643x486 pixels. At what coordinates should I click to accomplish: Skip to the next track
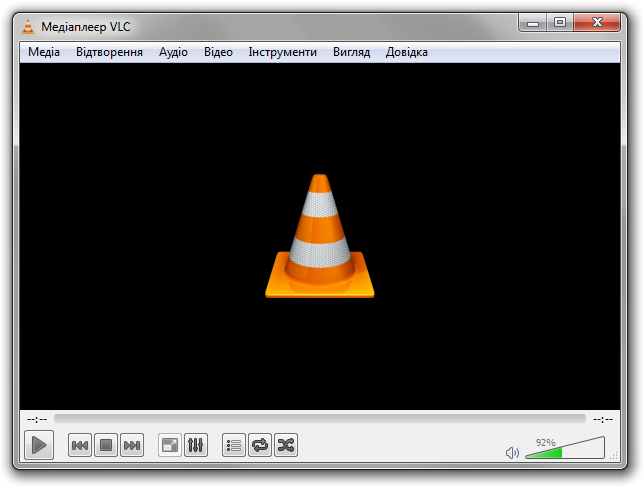[132, 445]
